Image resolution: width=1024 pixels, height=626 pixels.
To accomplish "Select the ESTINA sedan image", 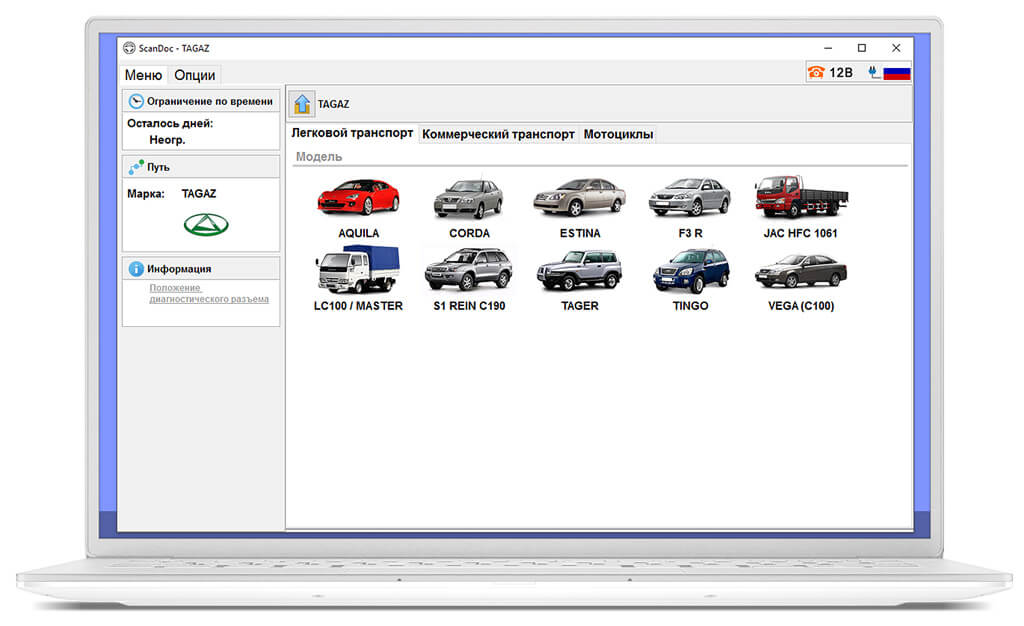I will point(579,197).
